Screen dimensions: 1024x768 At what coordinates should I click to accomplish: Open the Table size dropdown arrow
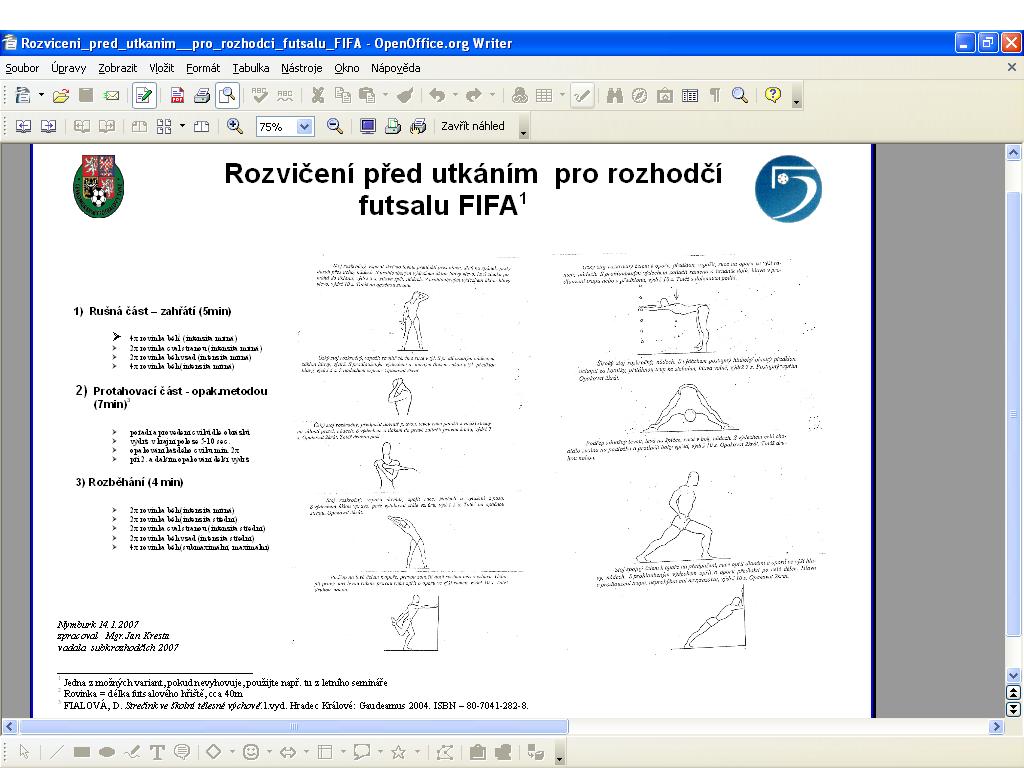click(562, 95)
